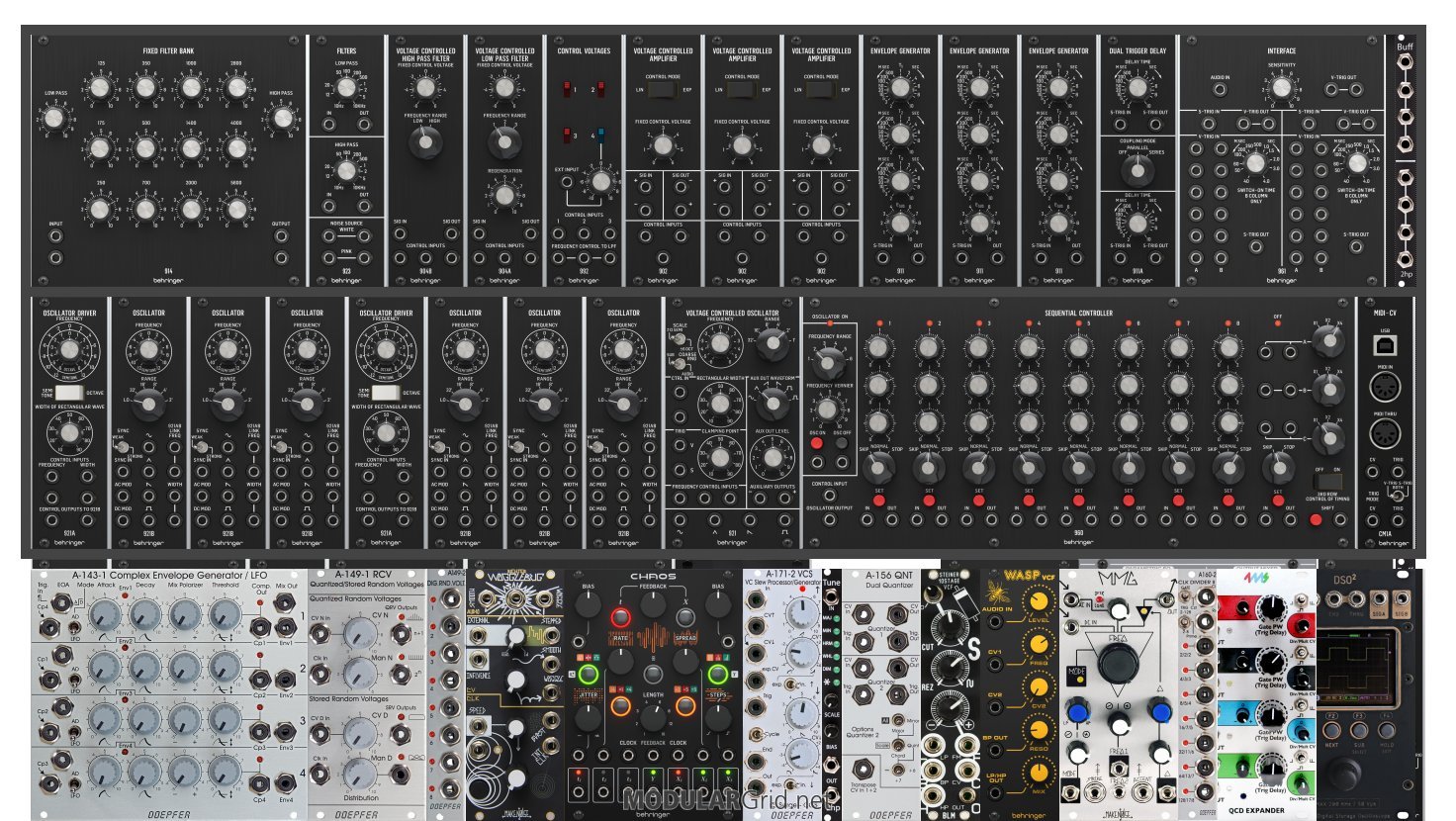Click the Frequency Range selector on Sequential Controller
This screenshot has height=821, width=1456.
coord(826,362)
